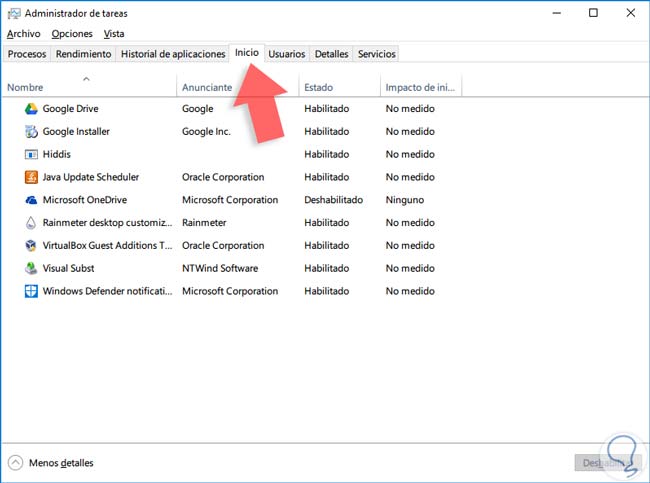Open the Archivo menu

[x=23, y=34]
